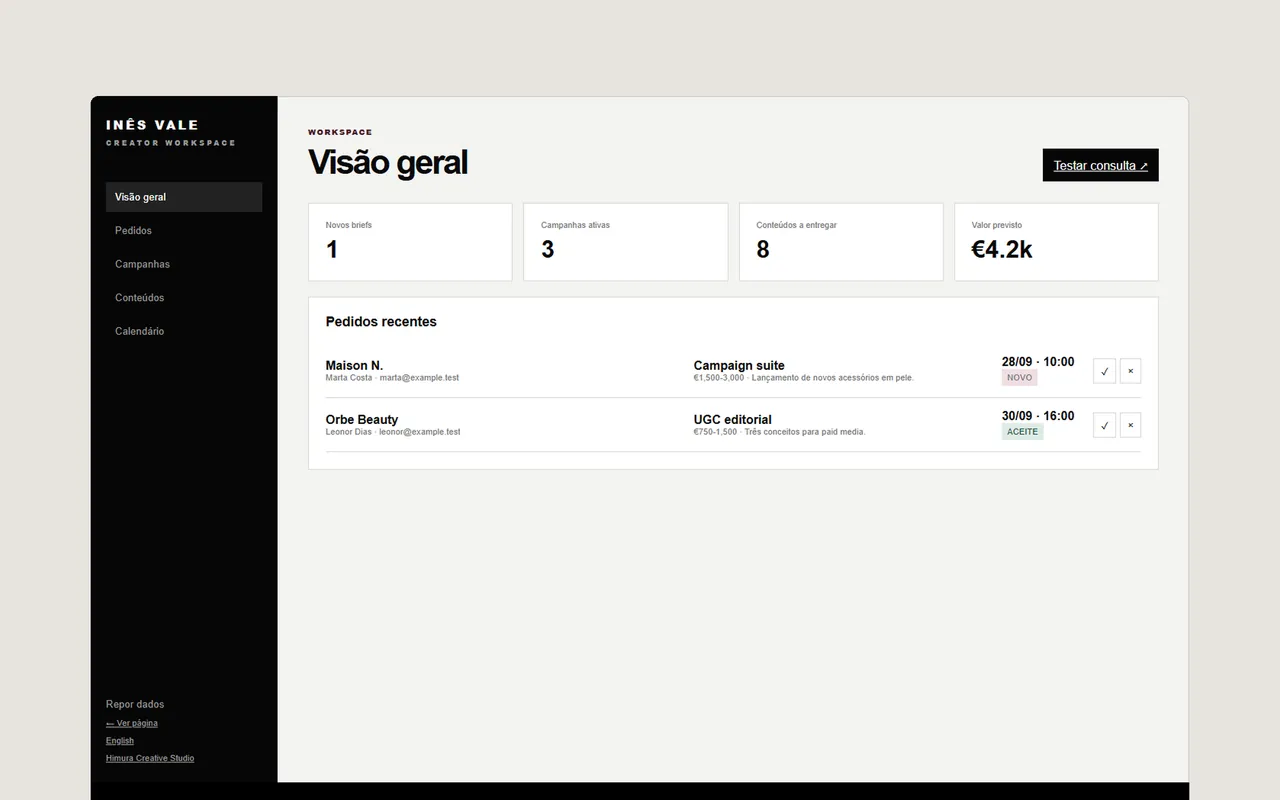Select Conteúdos in the sidebar
The height and width of the screenshot is (800, 1280).
pyautogui.click(x=184, y=297)
